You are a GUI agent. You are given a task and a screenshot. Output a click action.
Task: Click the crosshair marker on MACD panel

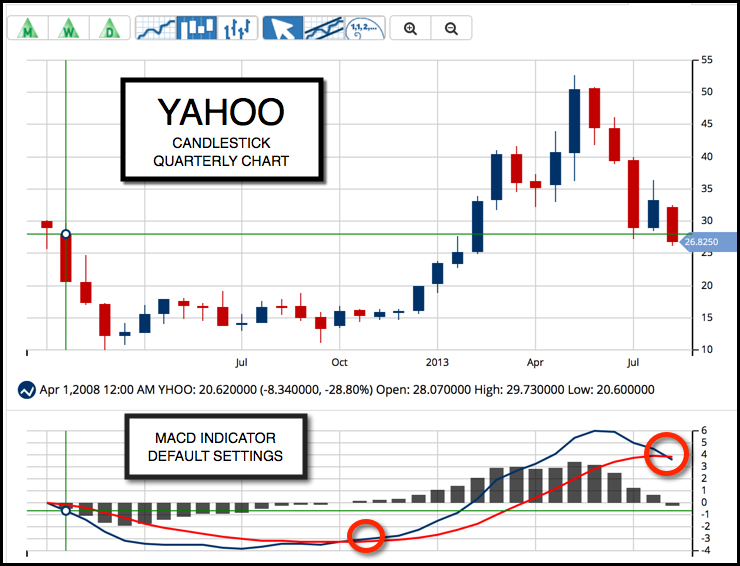point(66,511)
